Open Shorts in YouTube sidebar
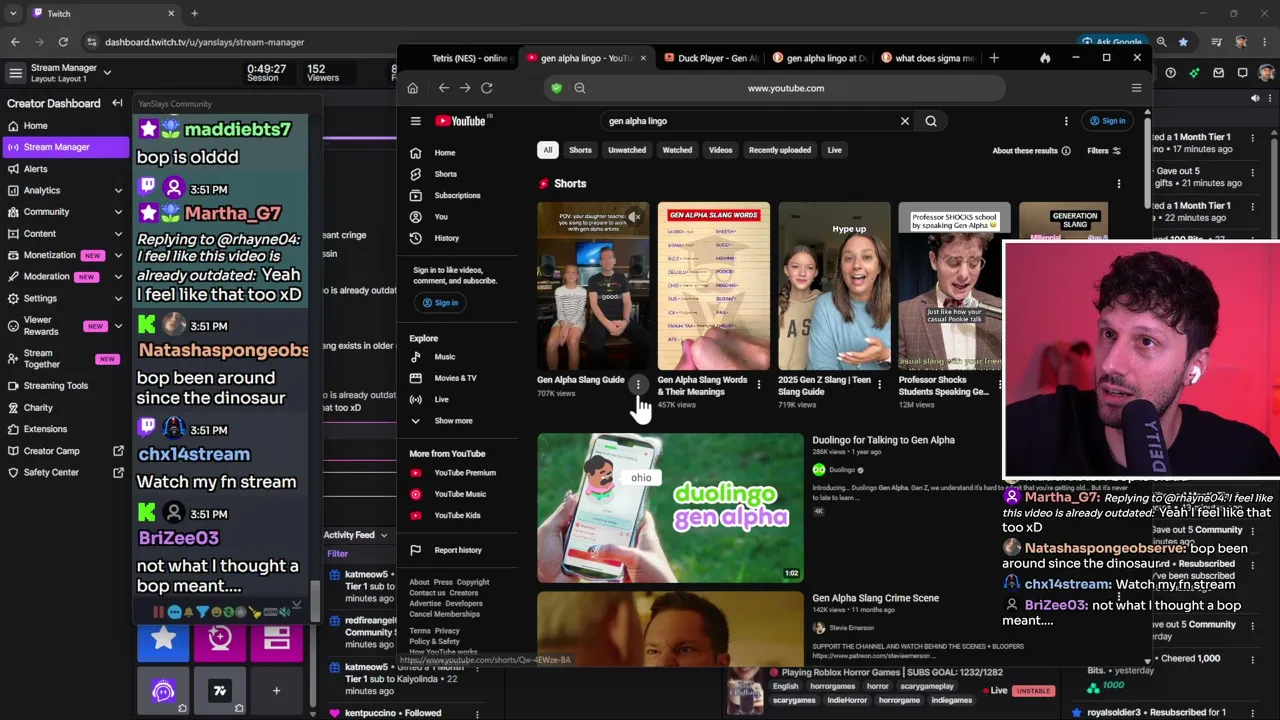Image resolution: width=1280 pixels, height=720 pixels. 446,174
